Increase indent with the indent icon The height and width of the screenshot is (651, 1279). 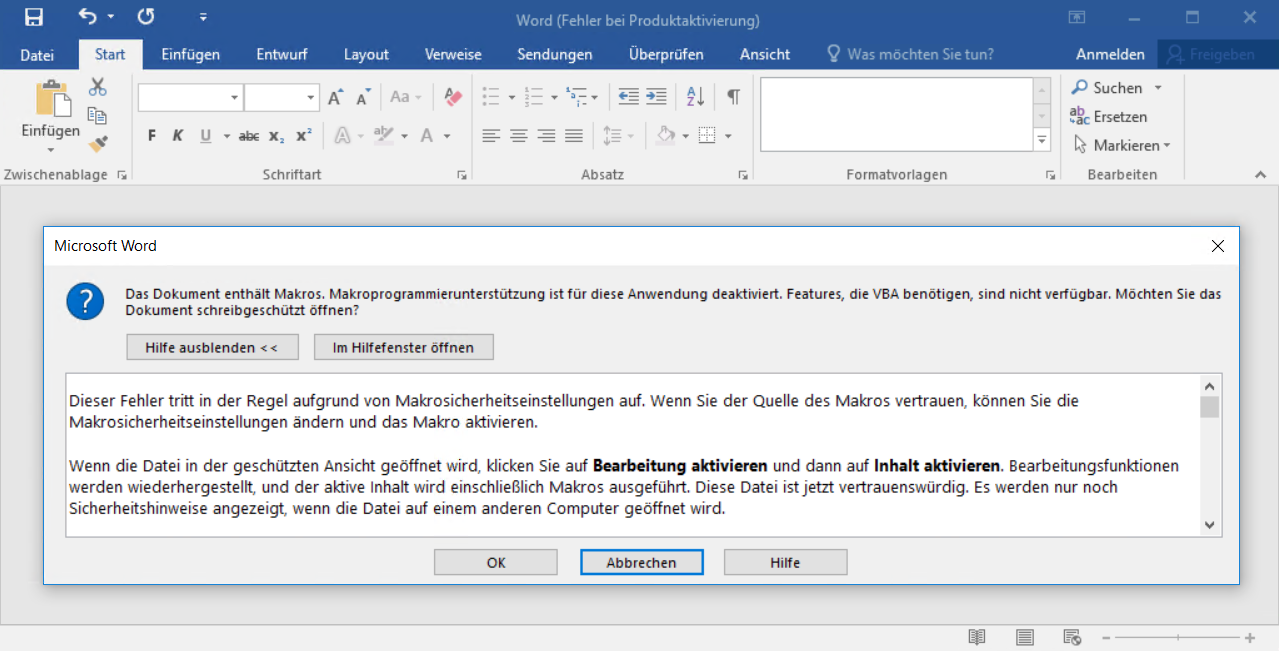656,97
